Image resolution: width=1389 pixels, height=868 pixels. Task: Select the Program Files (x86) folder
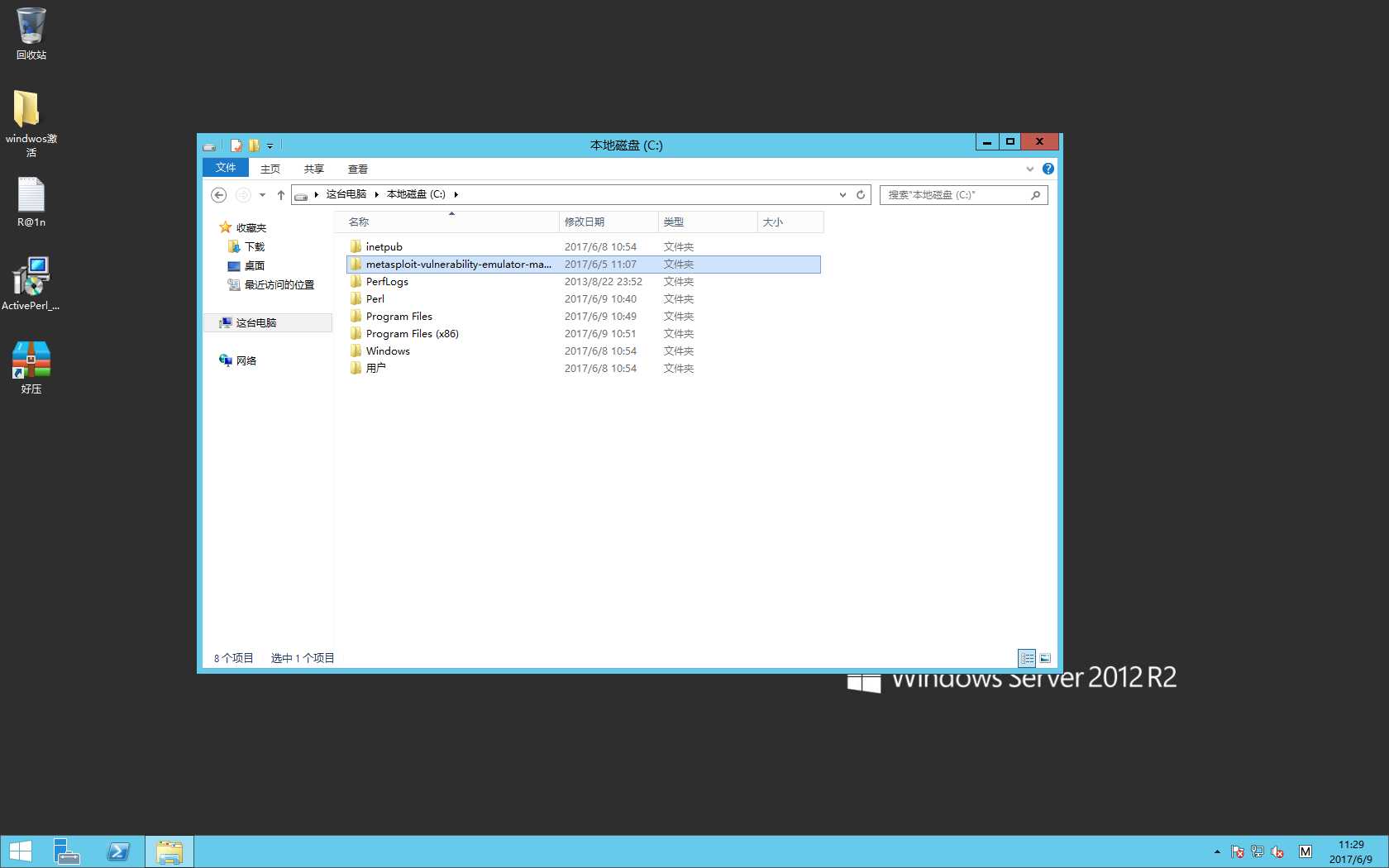click(412, 333)
